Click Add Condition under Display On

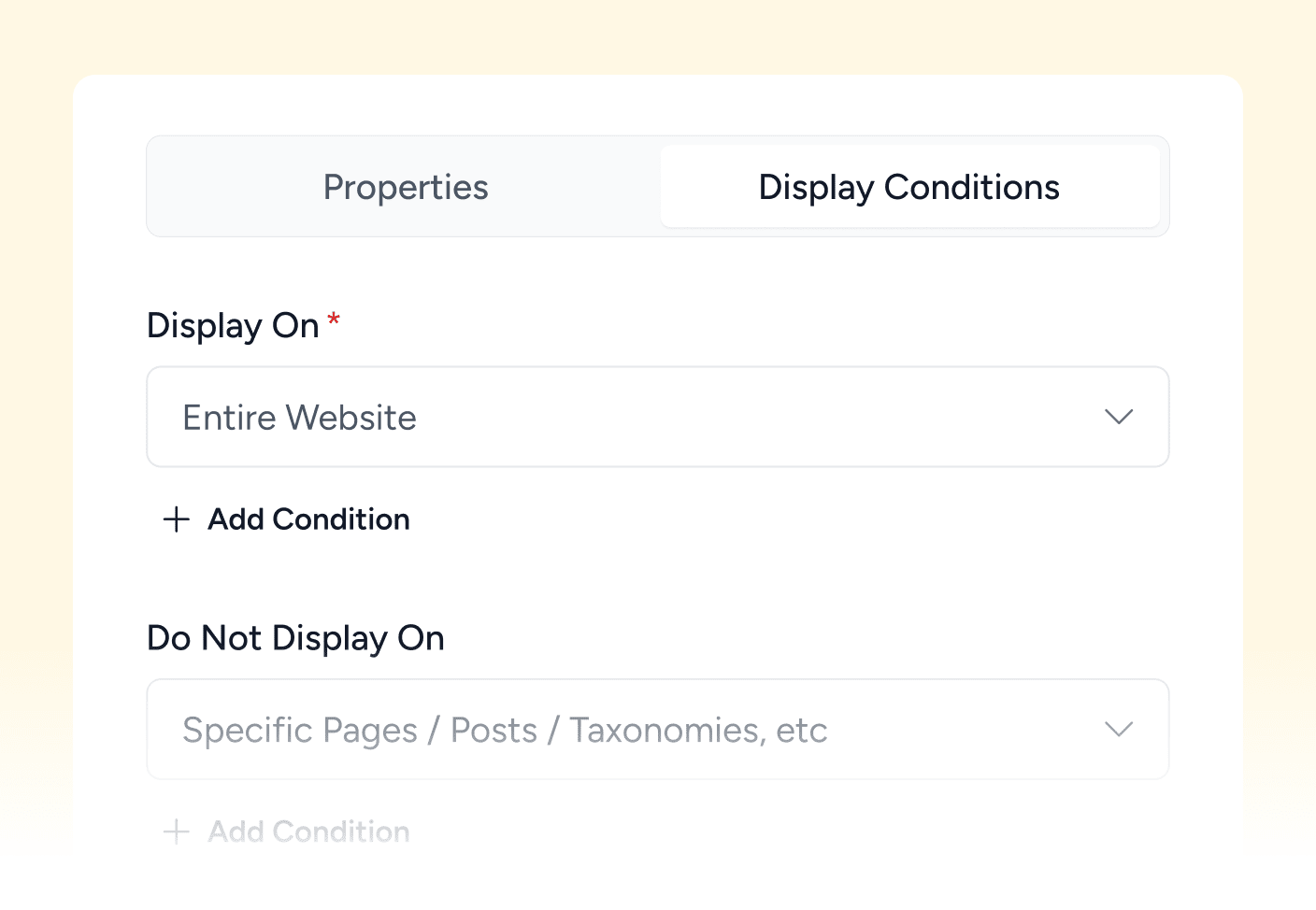click(x=308, y=519)
